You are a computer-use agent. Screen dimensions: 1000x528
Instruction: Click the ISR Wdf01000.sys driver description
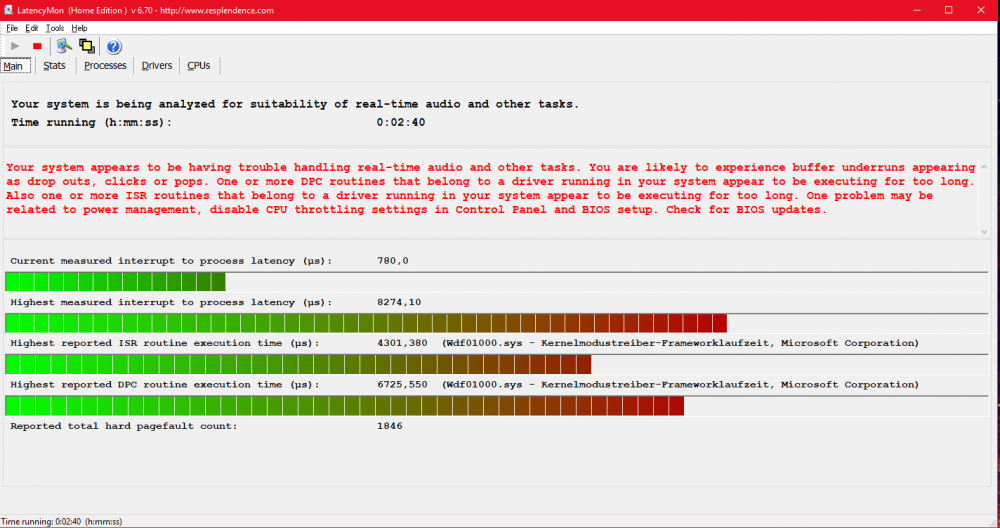(x=680, y=343)
